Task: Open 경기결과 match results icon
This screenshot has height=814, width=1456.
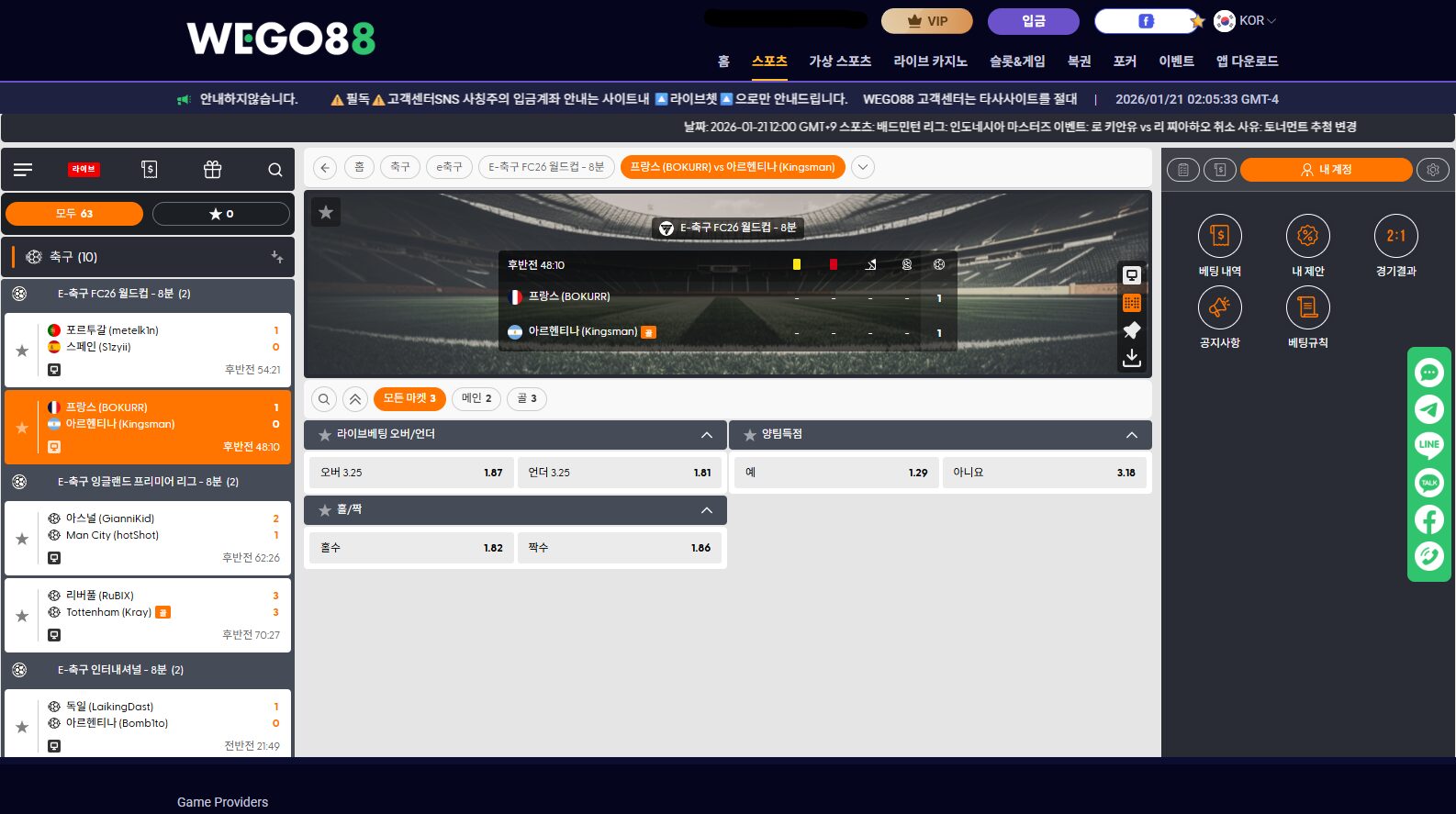Action: tap(1396, 237)
